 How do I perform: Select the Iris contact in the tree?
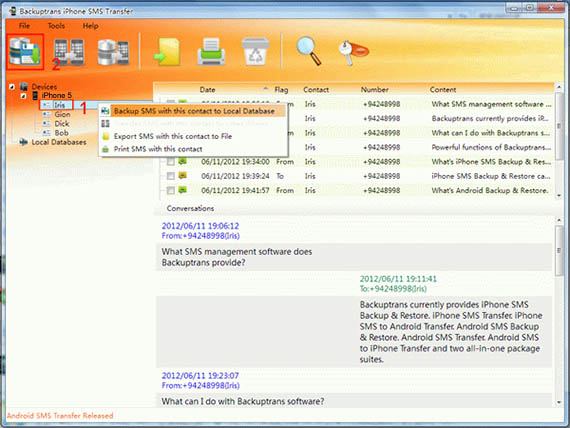[60, 105]
